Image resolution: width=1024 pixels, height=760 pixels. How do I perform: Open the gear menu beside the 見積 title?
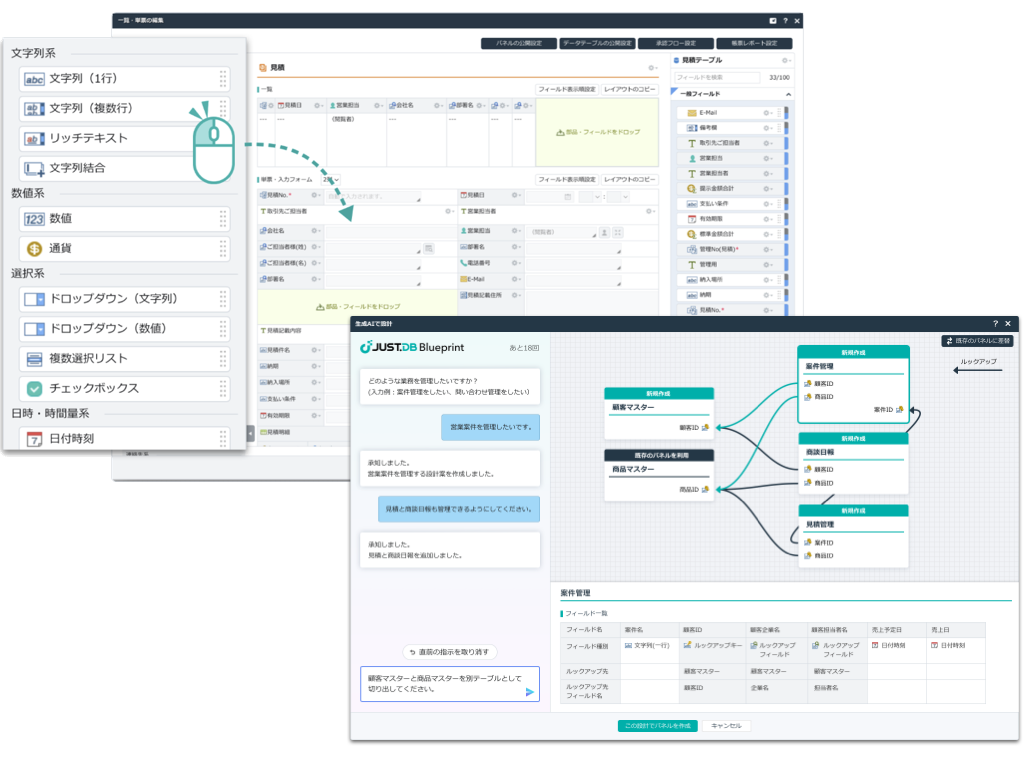pyautogui.click(x=652, y=68)
